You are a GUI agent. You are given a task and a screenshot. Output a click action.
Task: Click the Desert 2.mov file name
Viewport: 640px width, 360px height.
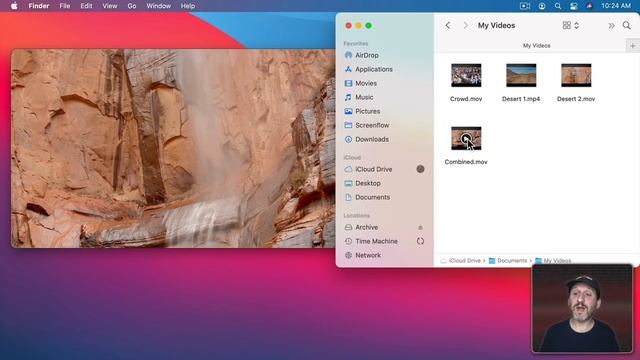pos(576,99)
